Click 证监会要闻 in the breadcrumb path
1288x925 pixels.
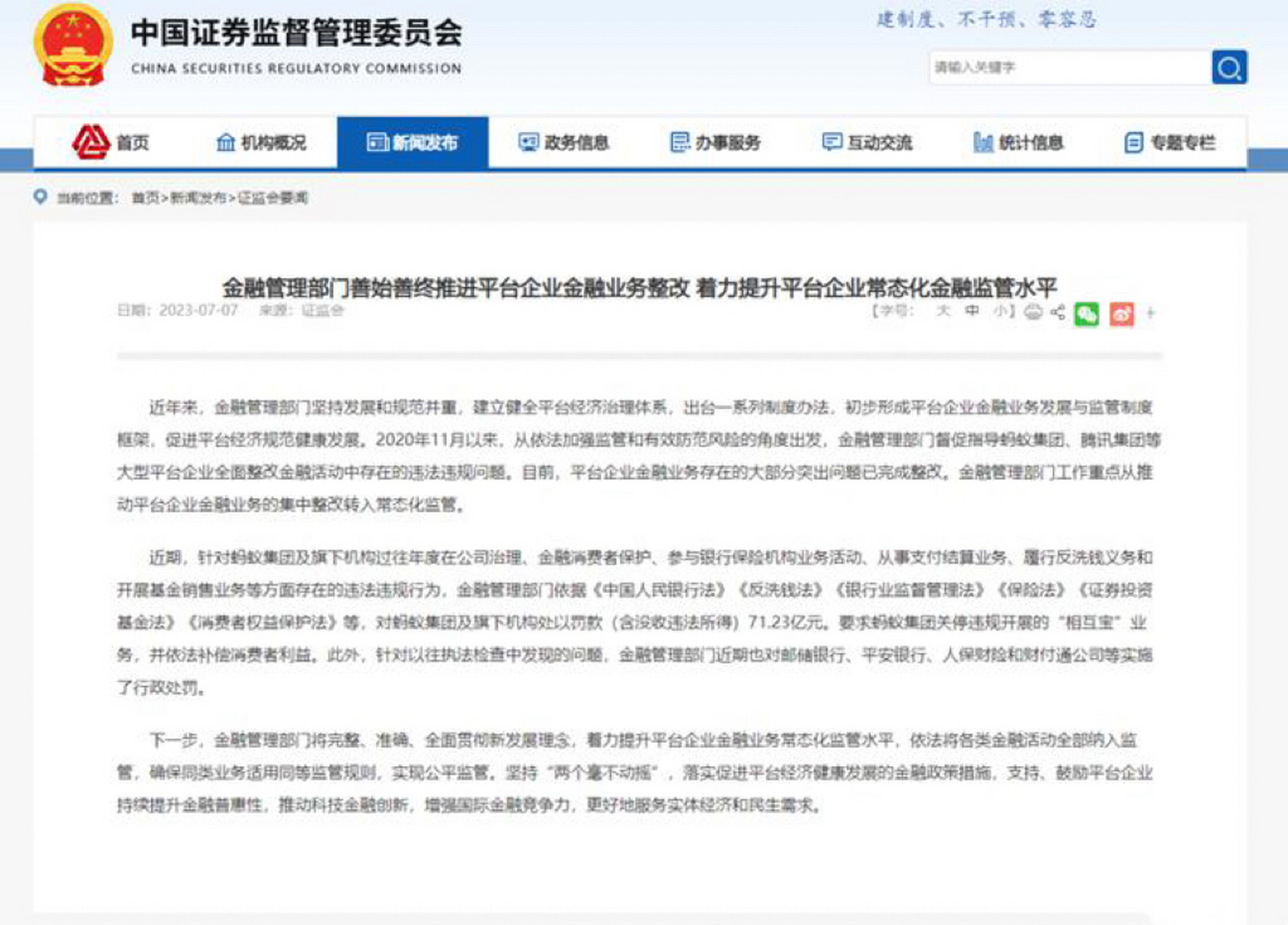coord(273,198)
